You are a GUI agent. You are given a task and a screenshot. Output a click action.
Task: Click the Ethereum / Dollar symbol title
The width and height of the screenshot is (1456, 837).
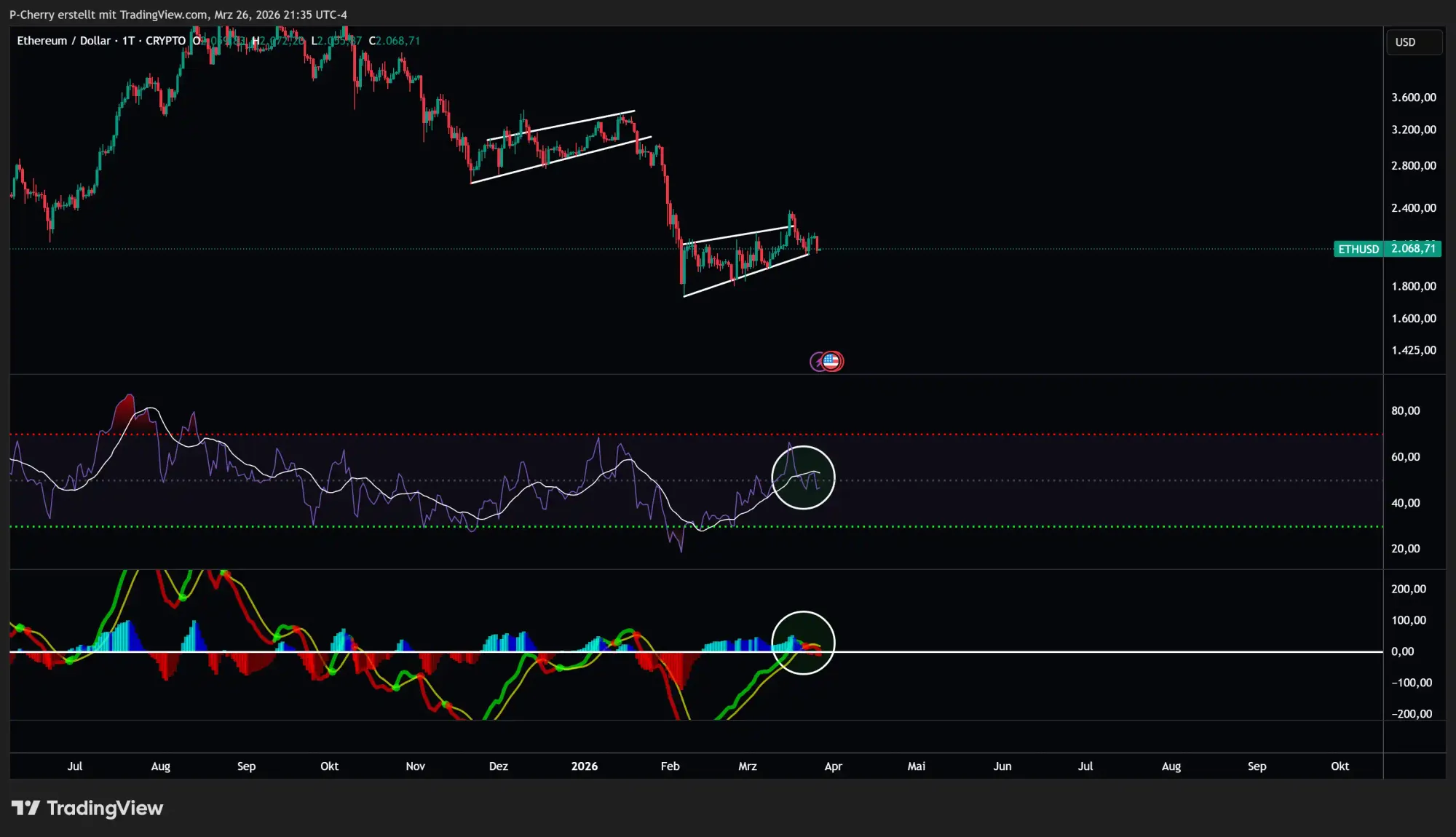click(63, 41)
